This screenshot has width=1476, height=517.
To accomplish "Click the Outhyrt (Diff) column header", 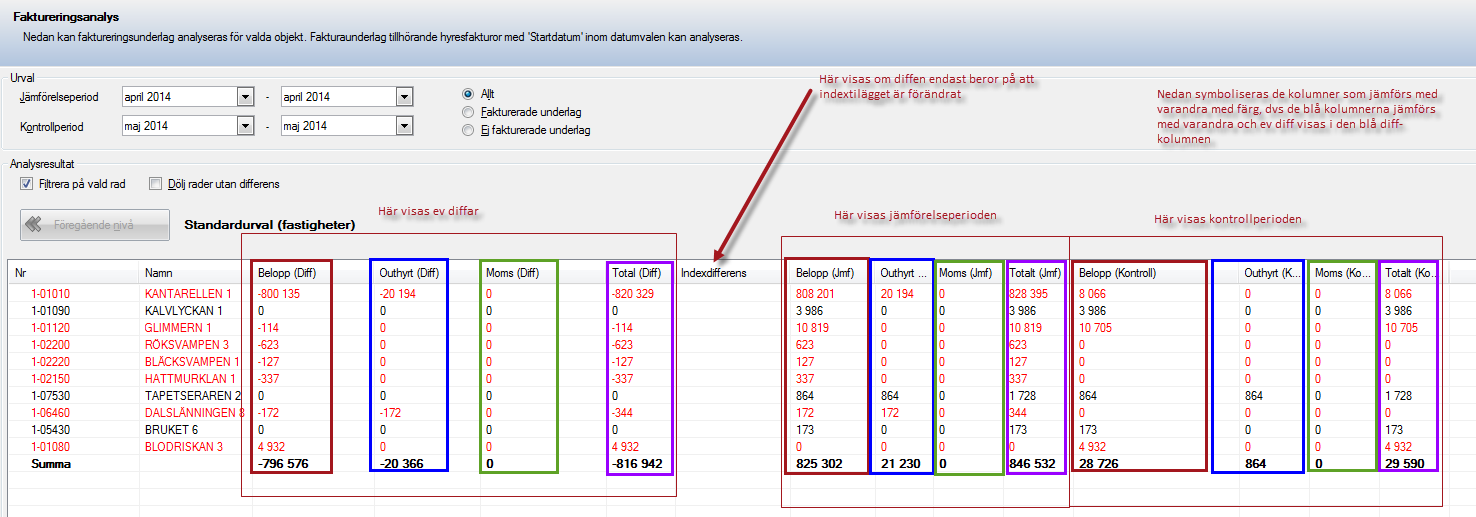I will (x=409, y=272).
